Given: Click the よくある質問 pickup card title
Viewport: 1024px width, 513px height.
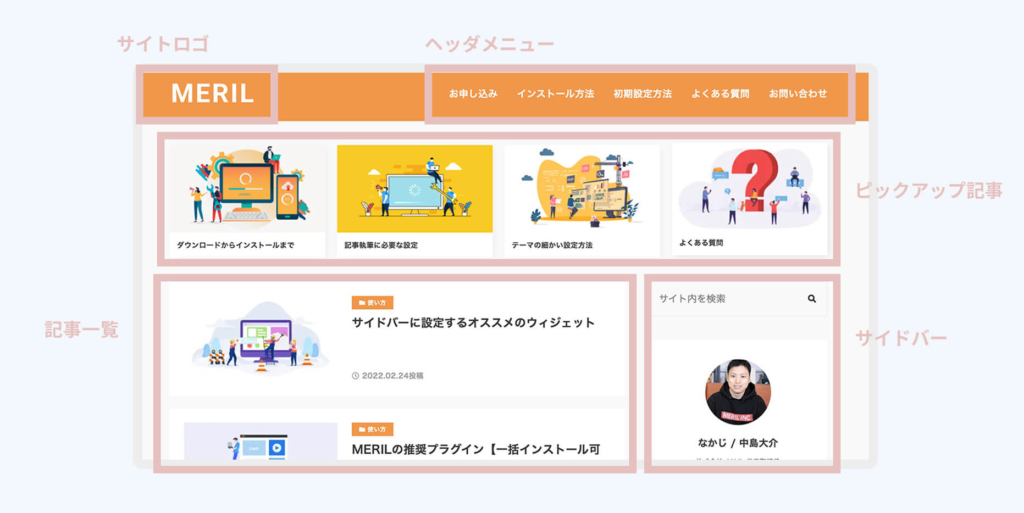Looking at the screenshot, I should point(701,242).
